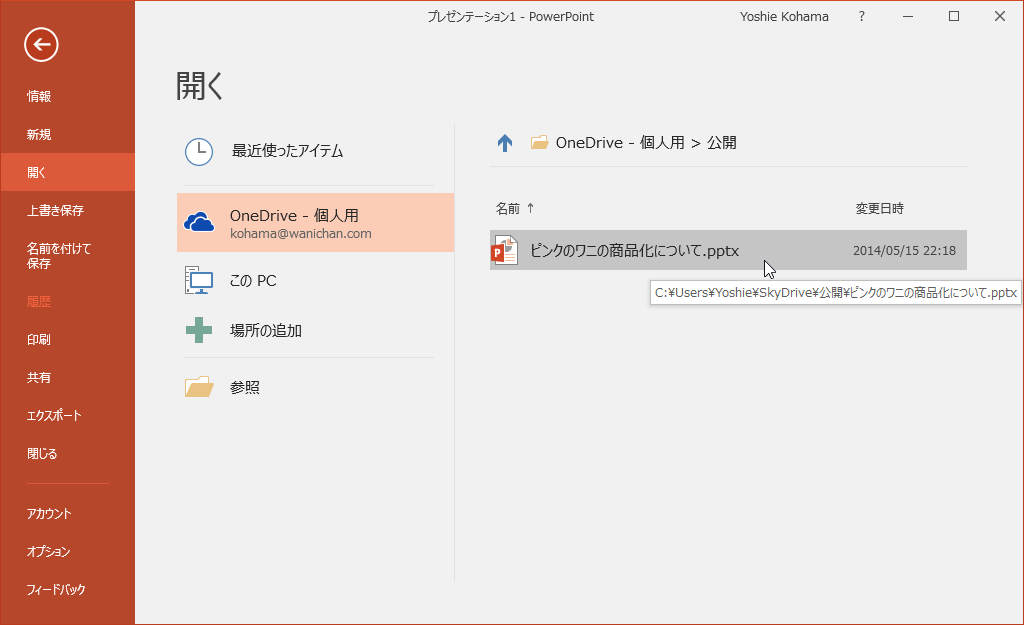This screenshot has width=1024, height=625.
Task: Sort files by the 名前 column header
Action: point(509,208)
